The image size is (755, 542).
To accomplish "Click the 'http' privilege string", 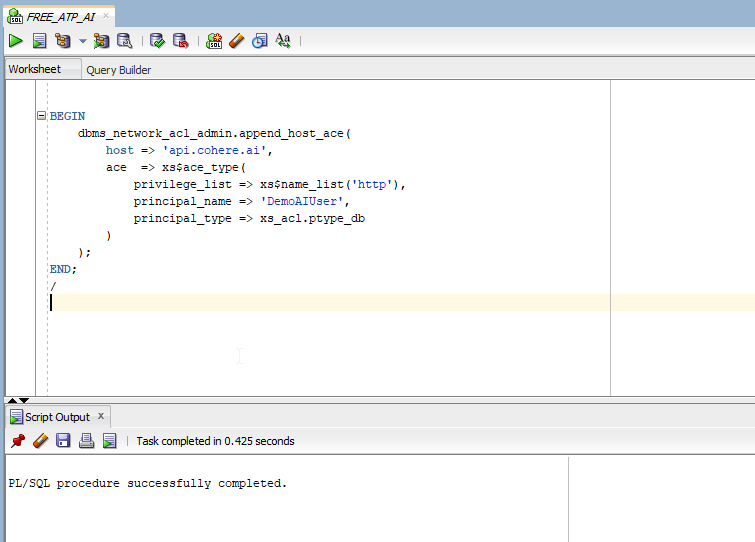I will (372, 185).
